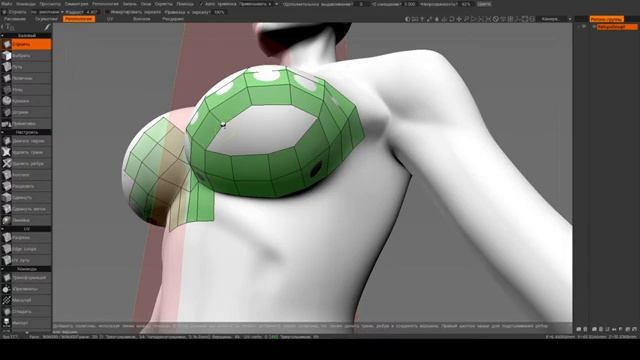Toggle the Инвертировать зеркало checkbox
The image size is (640, 360).
pos(107,12)
